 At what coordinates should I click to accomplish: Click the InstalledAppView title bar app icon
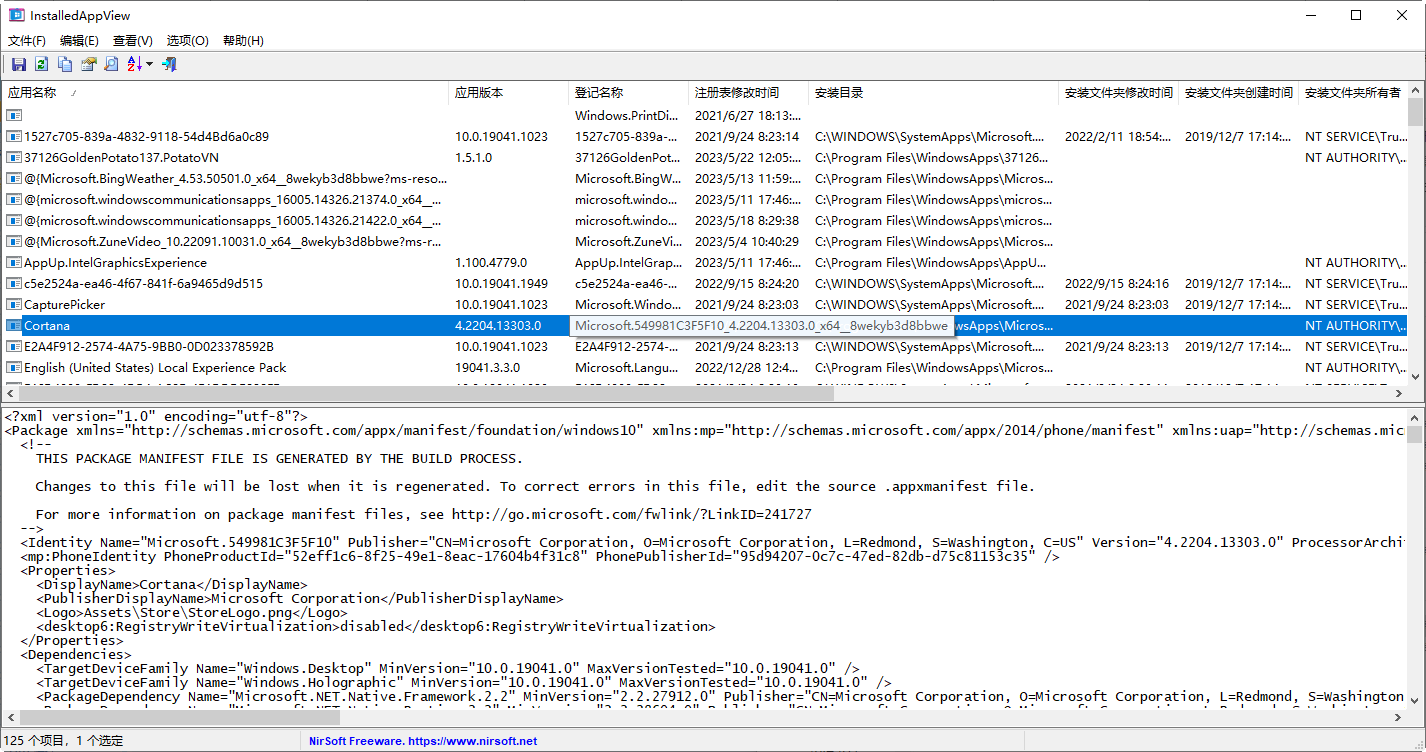point(16,15)
